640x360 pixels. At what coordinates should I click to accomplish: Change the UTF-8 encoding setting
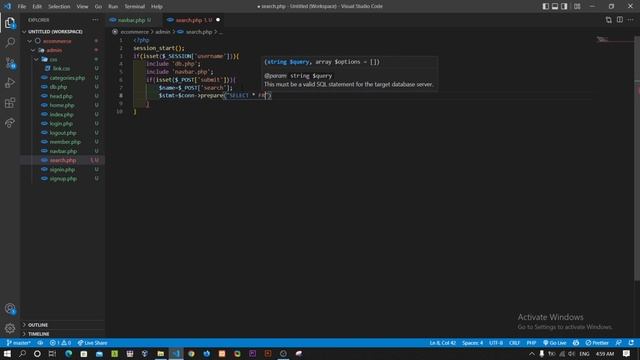click(x=496, y=343)
